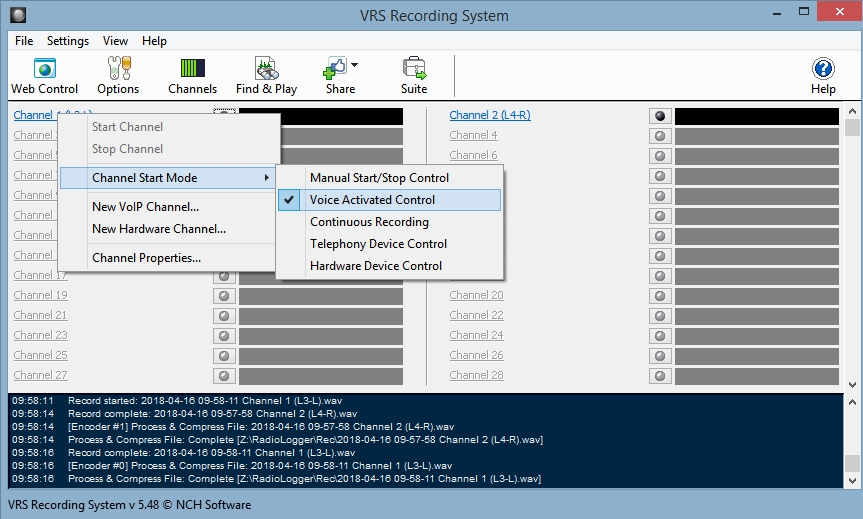Toggle record button for Channel 2 (L4-R)
The width and height of the screenshot is (863, 519).
[660, 116]
